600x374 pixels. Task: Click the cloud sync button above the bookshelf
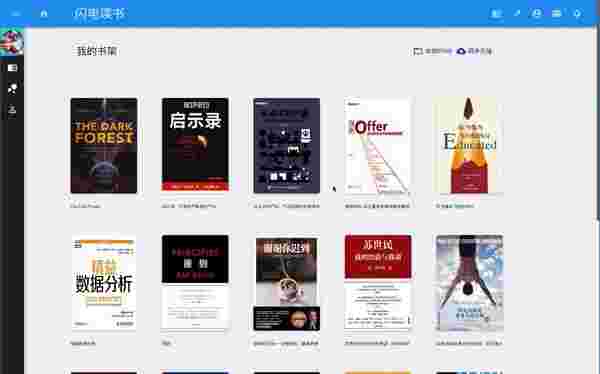click(474, 51)
